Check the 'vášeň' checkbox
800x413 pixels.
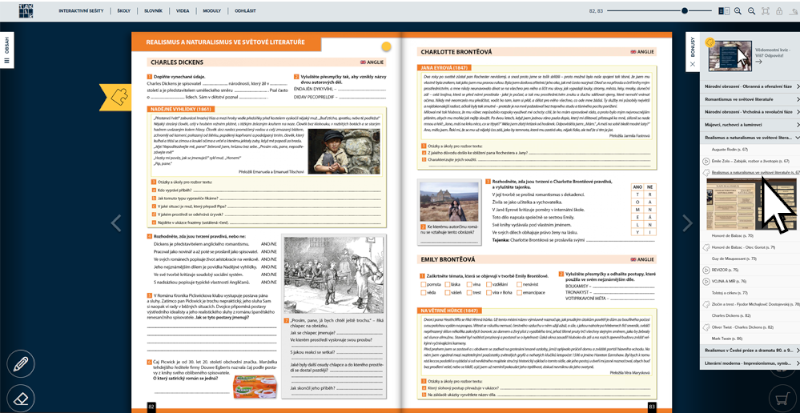(x=447, y=293)
